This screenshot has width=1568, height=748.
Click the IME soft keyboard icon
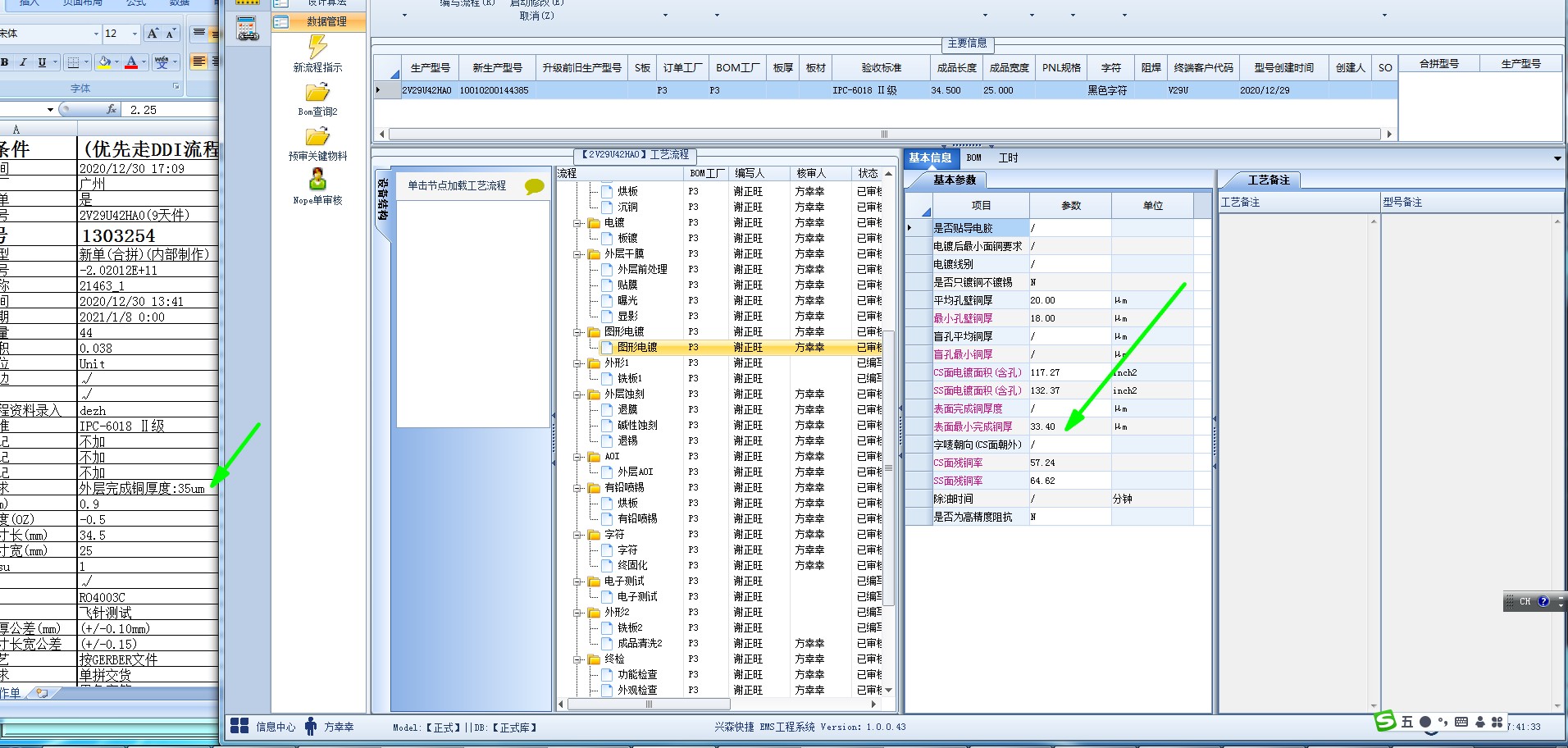1461,722
